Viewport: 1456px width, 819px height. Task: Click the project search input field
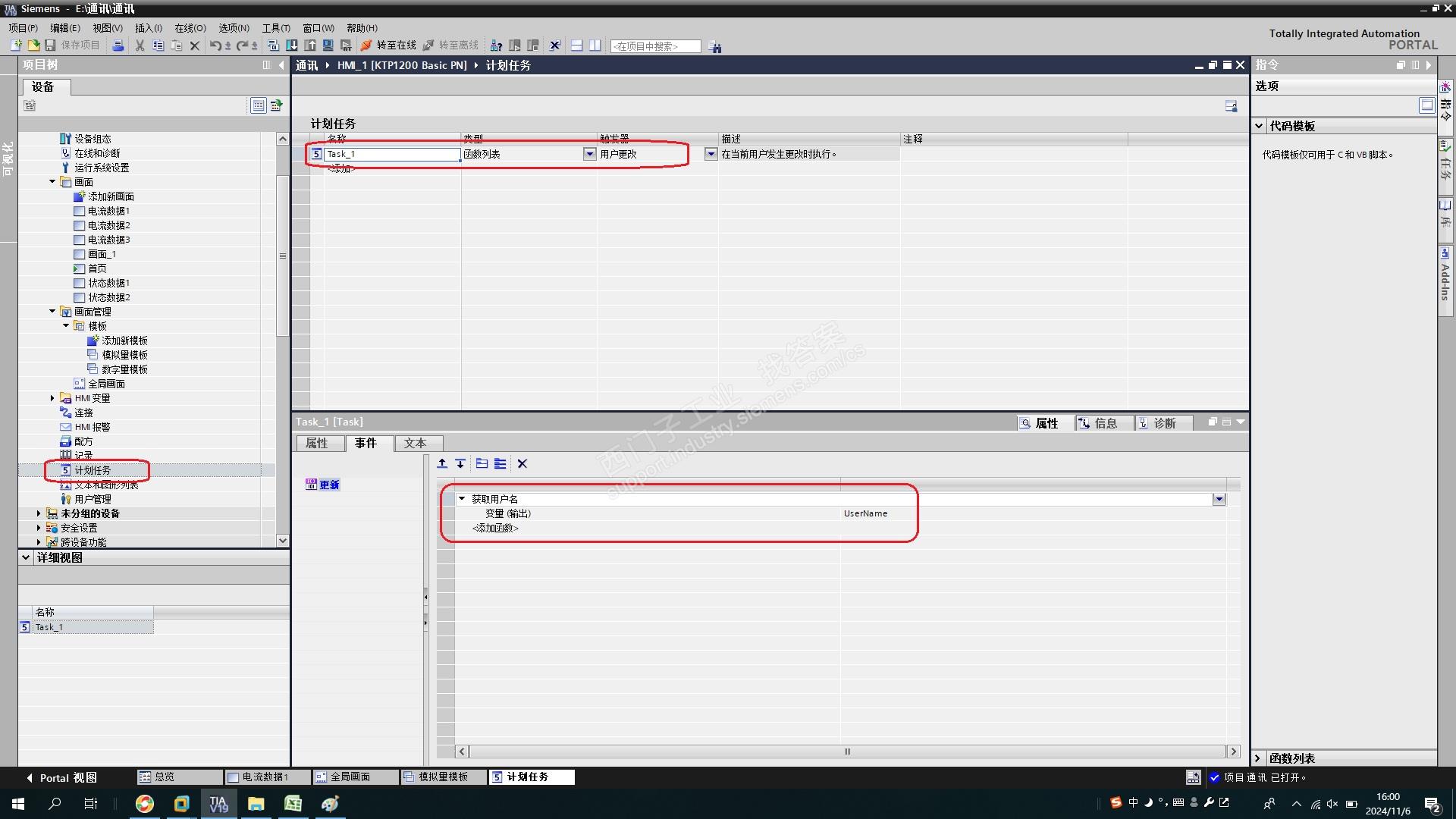(x=655, y=46)
